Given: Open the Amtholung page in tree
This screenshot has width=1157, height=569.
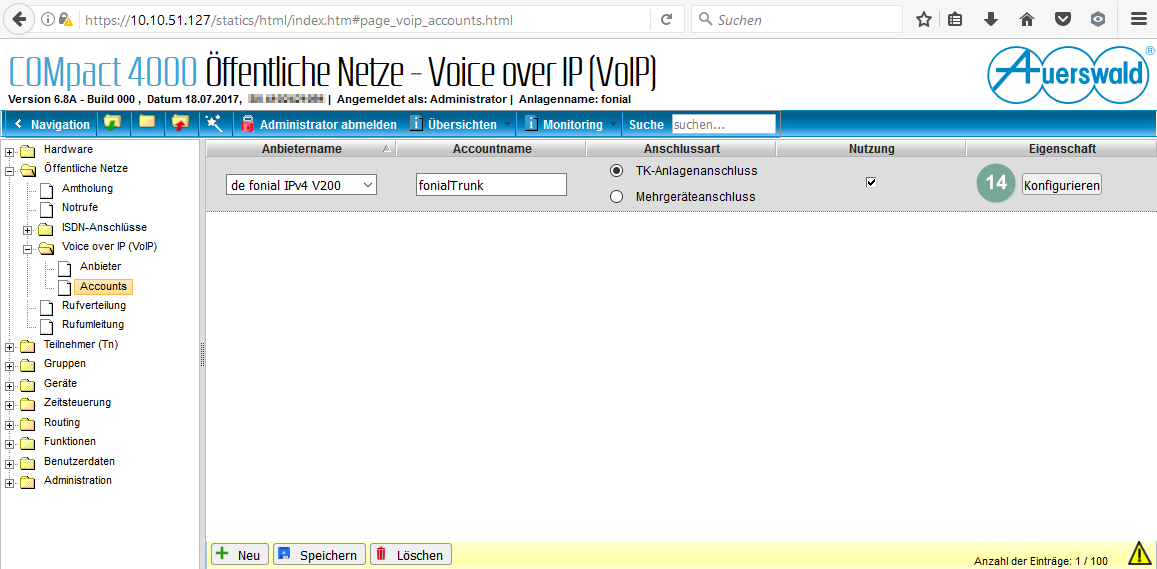Looking at the screenshot, I should tap(87, 188).
